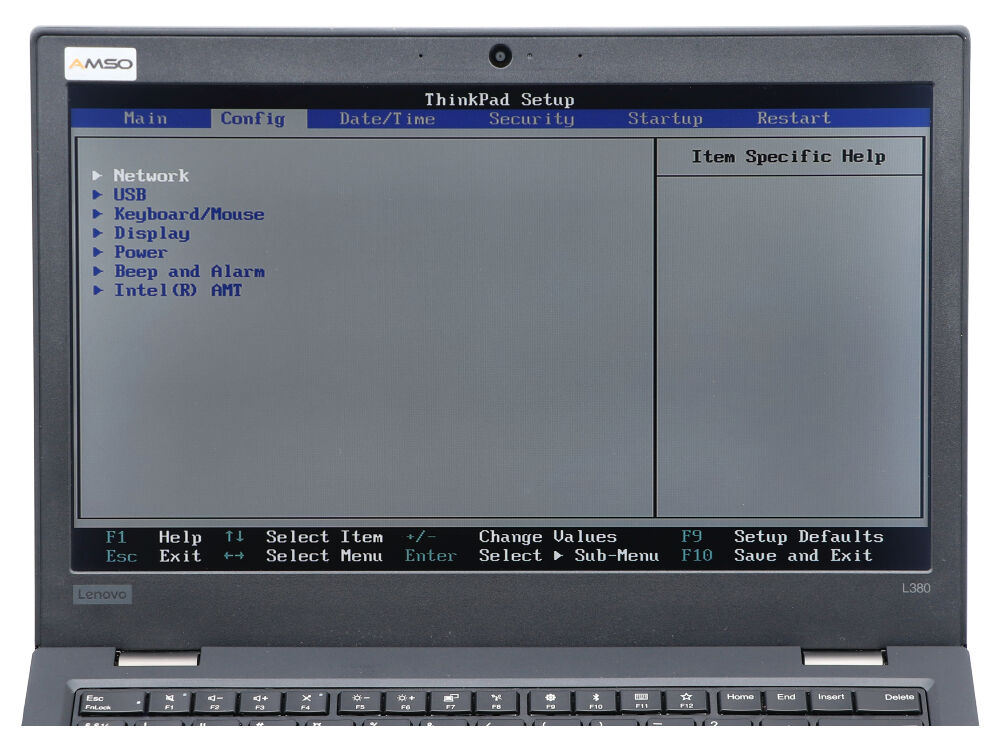Screen dimensions: 1000x750
Task: Open the Display submenu entry
Action: [151, 233]
